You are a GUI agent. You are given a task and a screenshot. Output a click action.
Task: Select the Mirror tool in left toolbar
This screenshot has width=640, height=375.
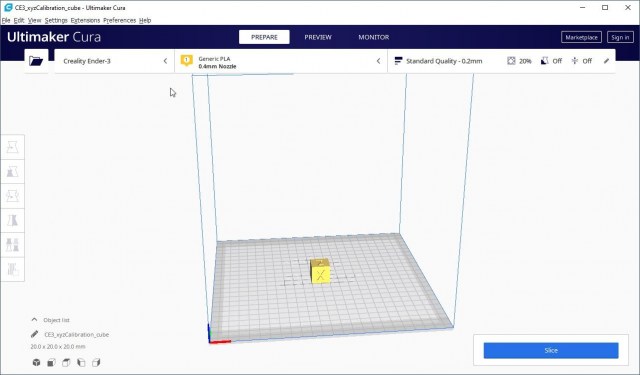(13, 220)
